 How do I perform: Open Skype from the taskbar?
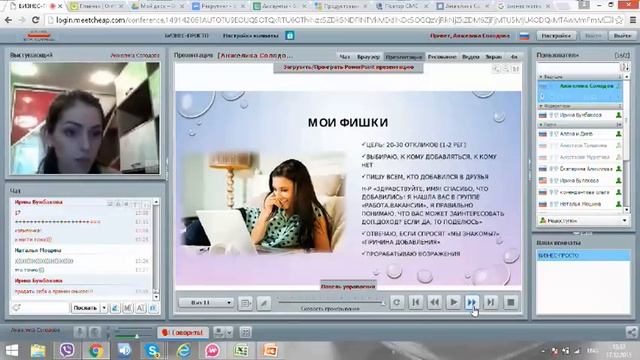[x=153, y=351]
